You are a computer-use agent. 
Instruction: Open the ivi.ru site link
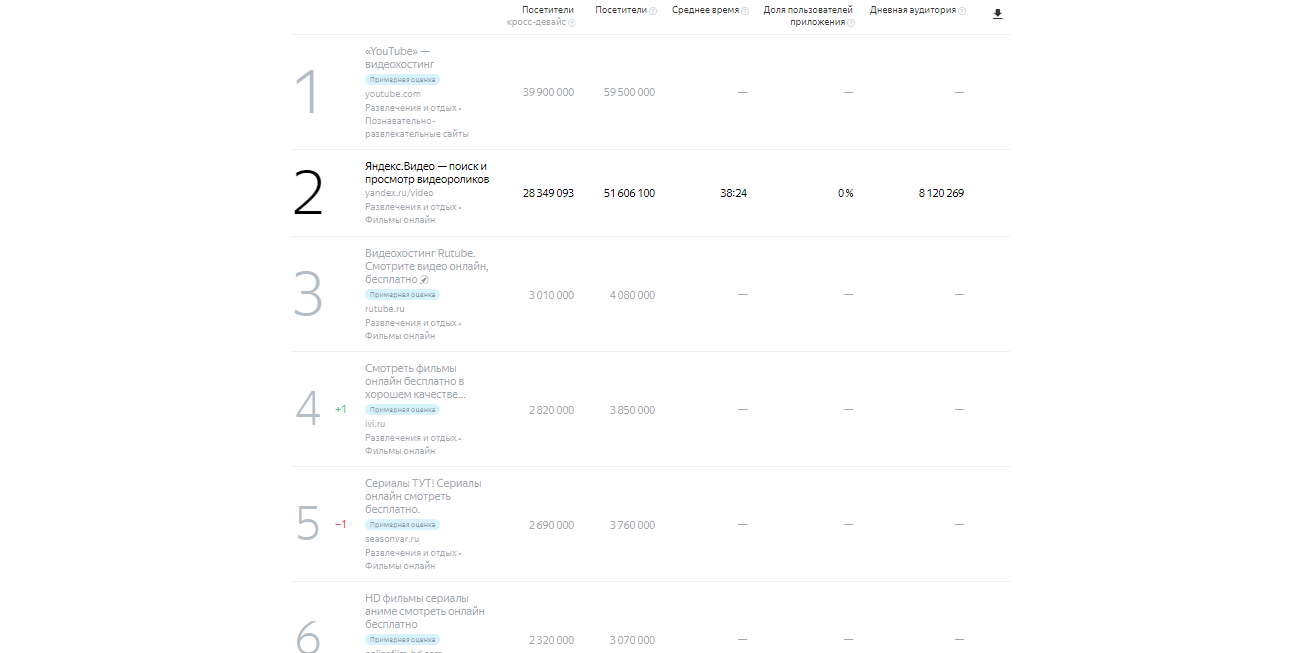pos(375,424)
